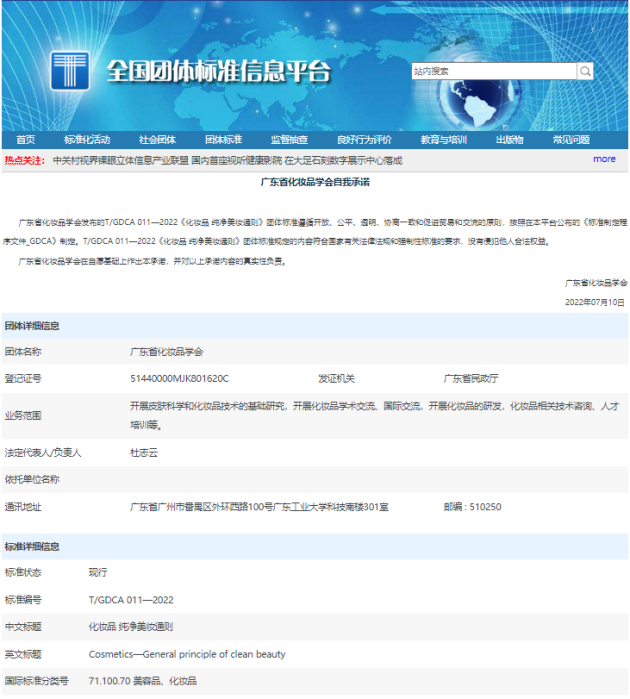Click the issuing authority 广东省民政厅
Screen dimensions: 630x699
coord(471,379)
